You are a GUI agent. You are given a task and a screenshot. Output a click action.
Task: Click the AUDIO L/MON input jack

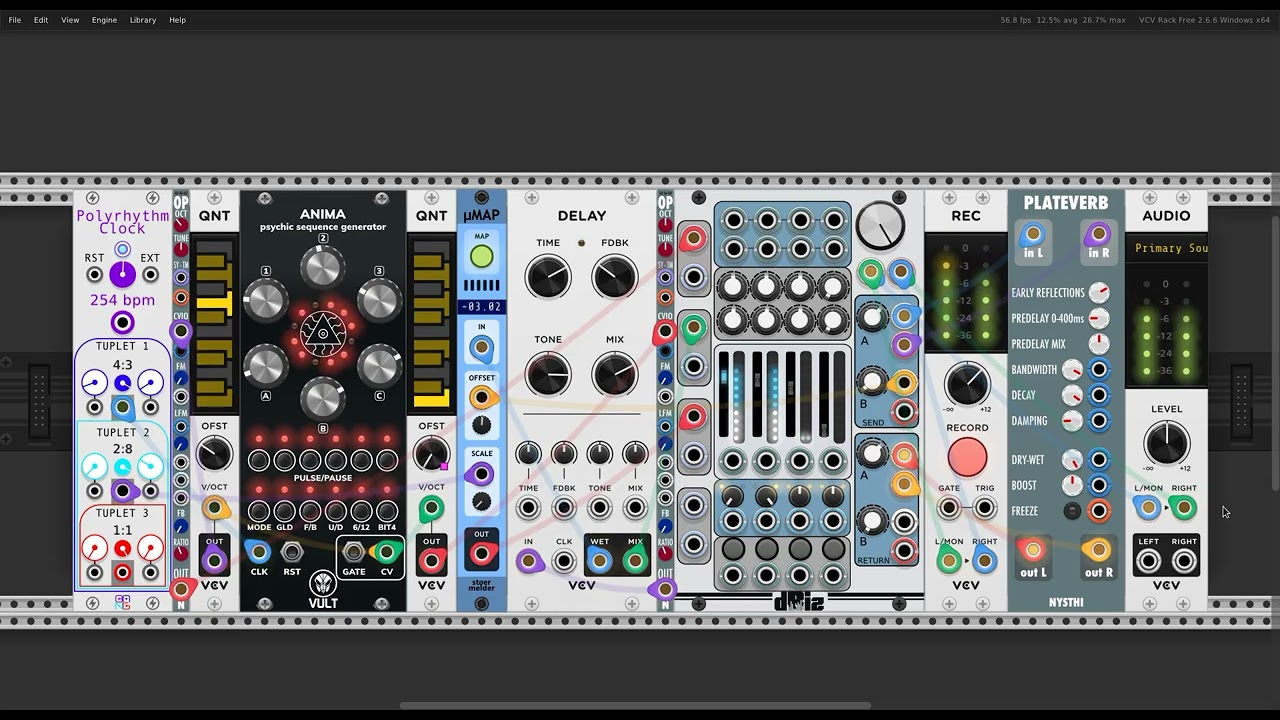tap(1148, 509)
